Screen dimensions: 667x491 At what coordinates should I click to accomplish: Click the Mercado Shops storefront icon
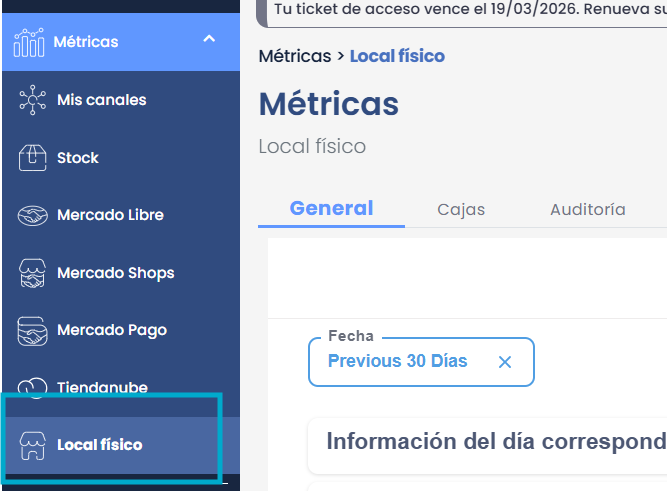[x=32, y=273]
